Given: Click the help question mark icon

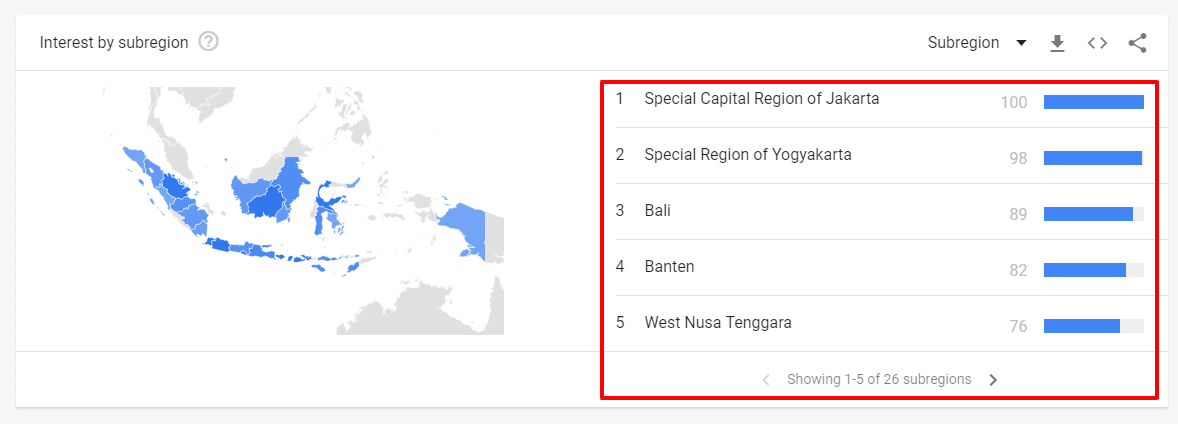Looking at the screenshot, I should pyautogui.click(x=209, y=42).
